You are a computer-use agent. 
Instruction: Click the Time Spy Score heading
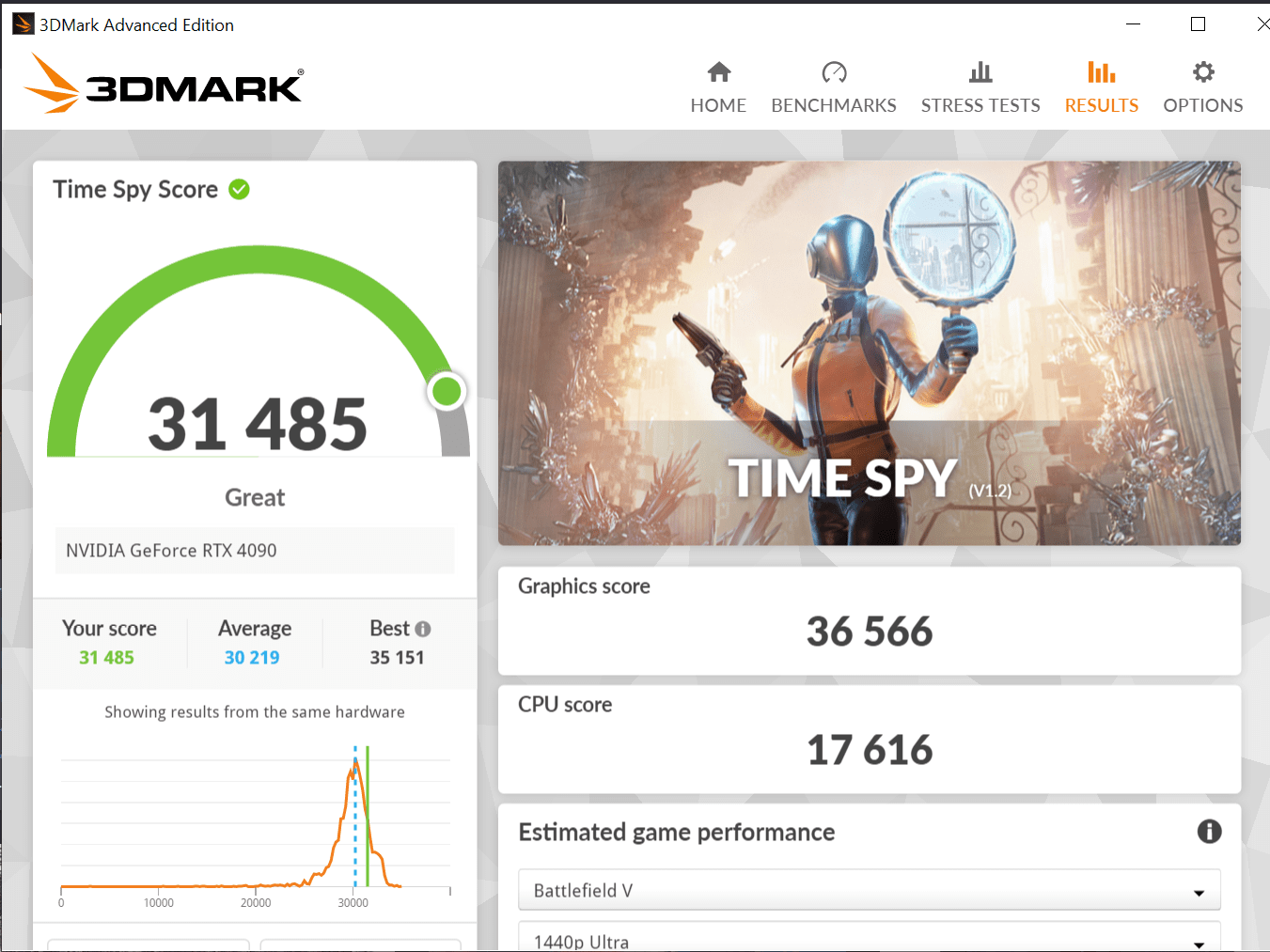coord(135,190)
